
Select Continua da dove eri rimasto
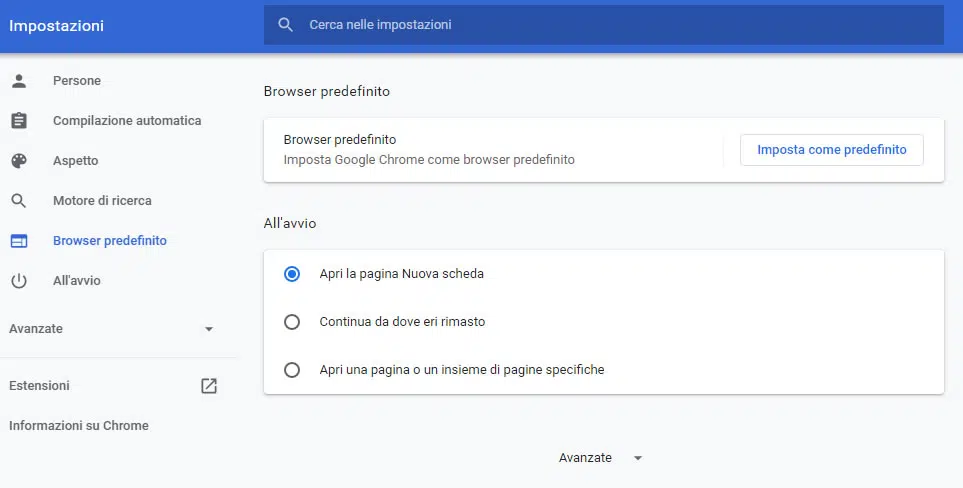292,322
